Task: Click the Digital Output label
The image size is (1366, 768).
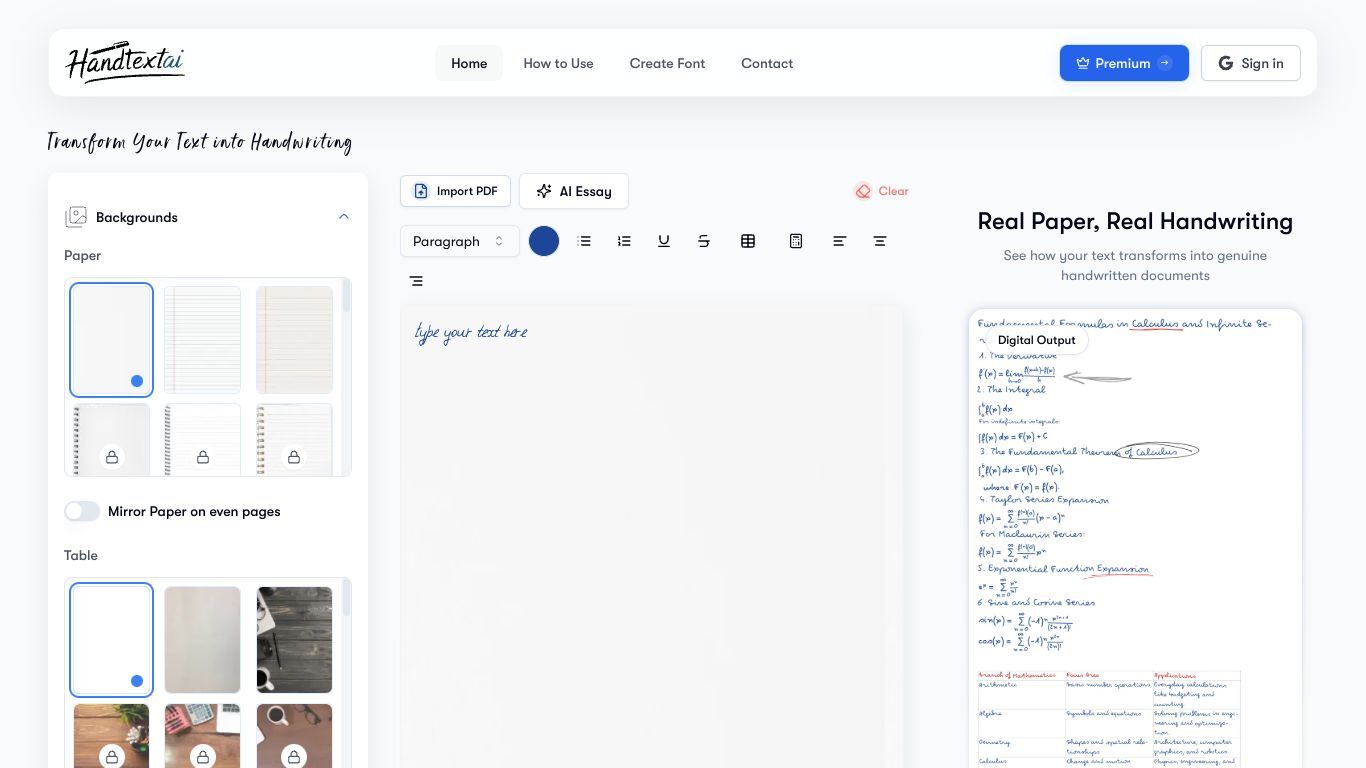Action: click(x=1036, y=340)
